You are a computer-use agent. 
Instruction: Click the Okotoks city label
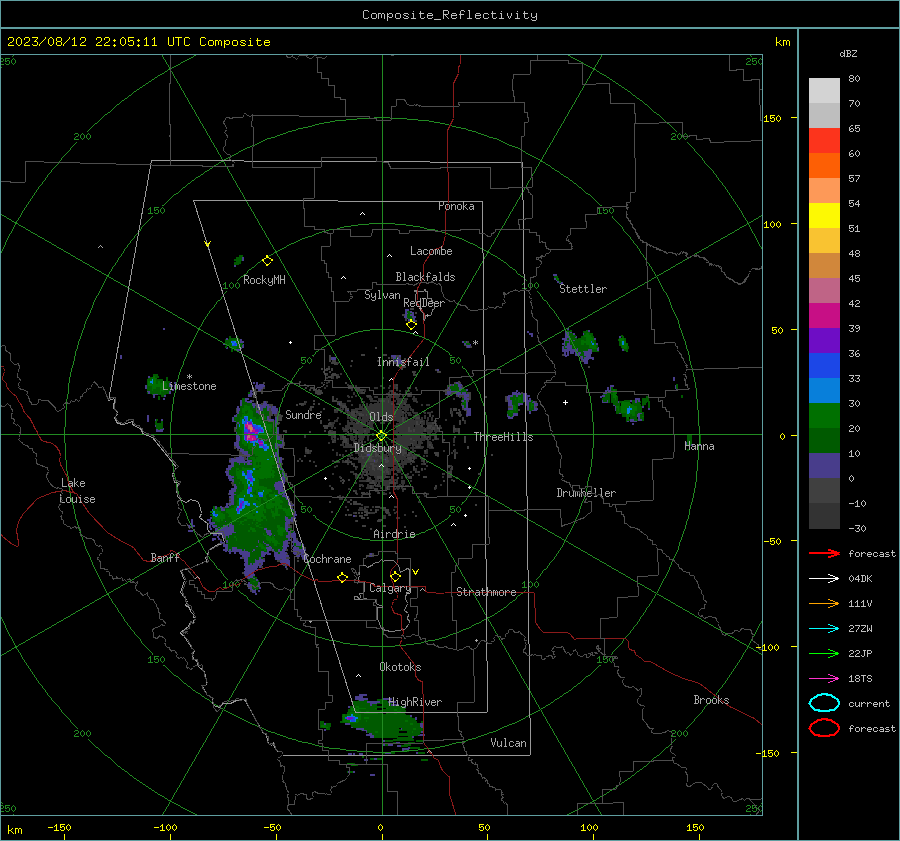pyautogui.click(x=400, y=667)
